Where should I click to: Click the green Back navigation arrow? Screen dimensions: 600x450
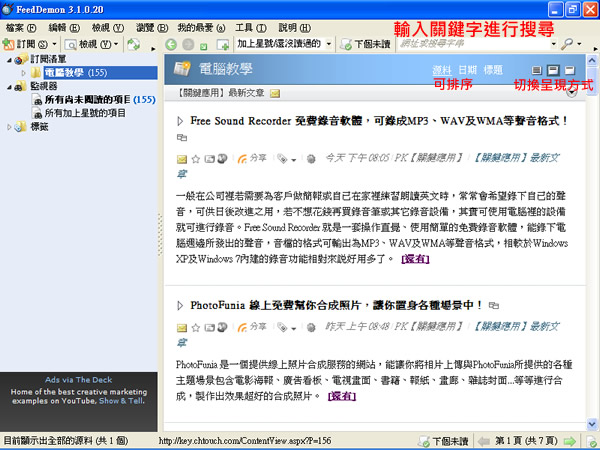171,45
